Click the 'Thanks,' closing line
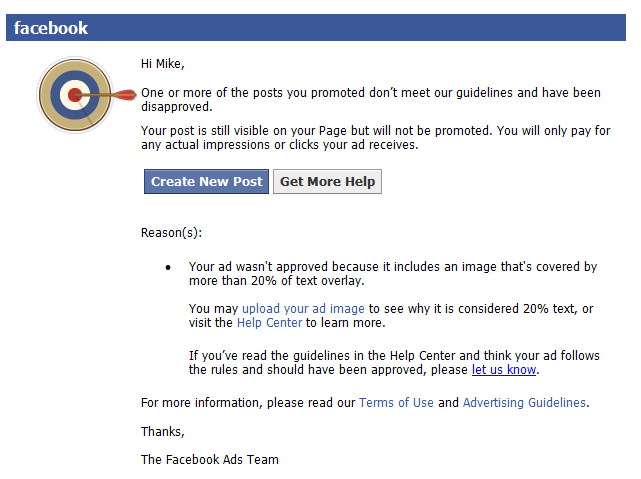Screen dimensions: 641x479 coord(163,431)
